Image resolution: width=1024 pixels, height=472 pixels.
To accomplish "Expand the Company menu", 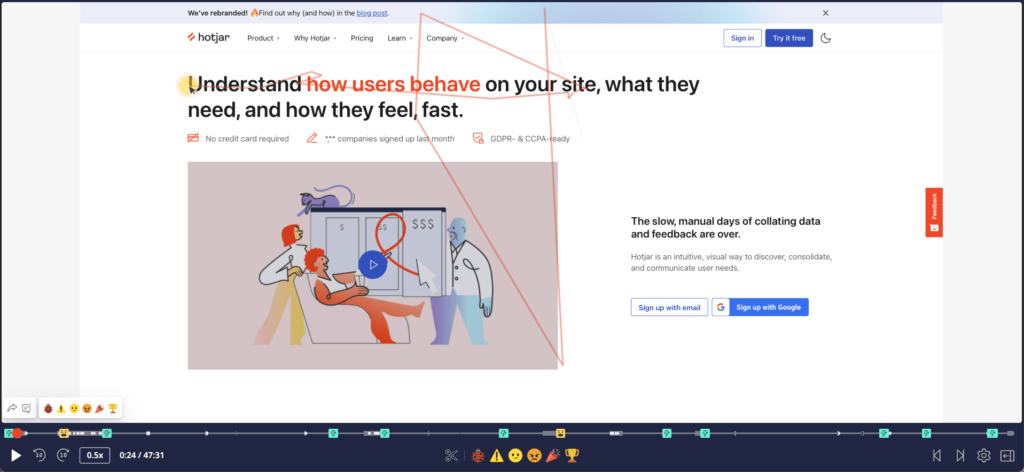I will (x=445, y=38).
